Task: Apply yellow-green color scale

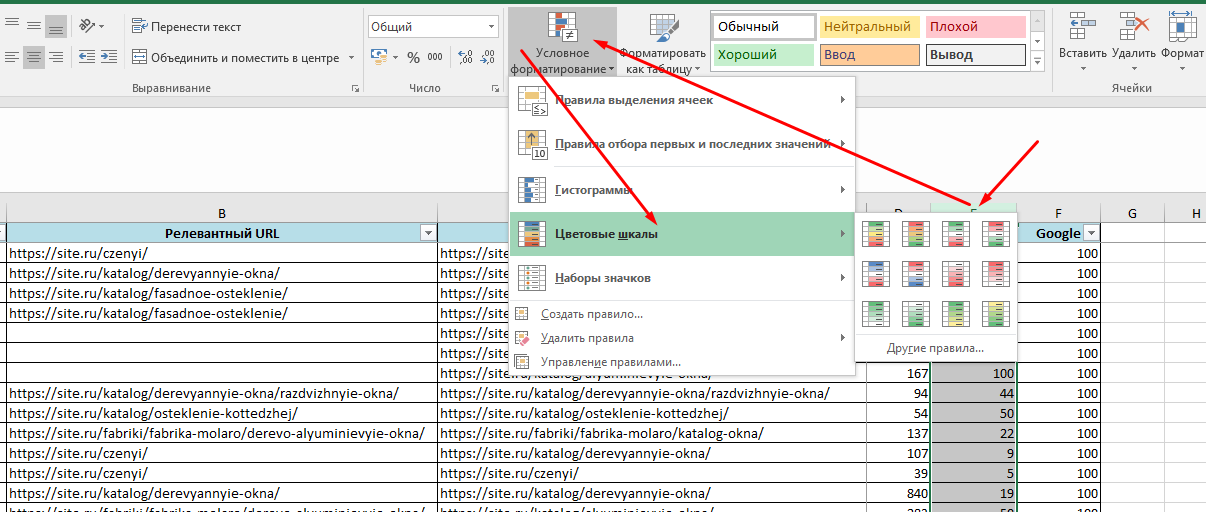Action: pos(995,313)
